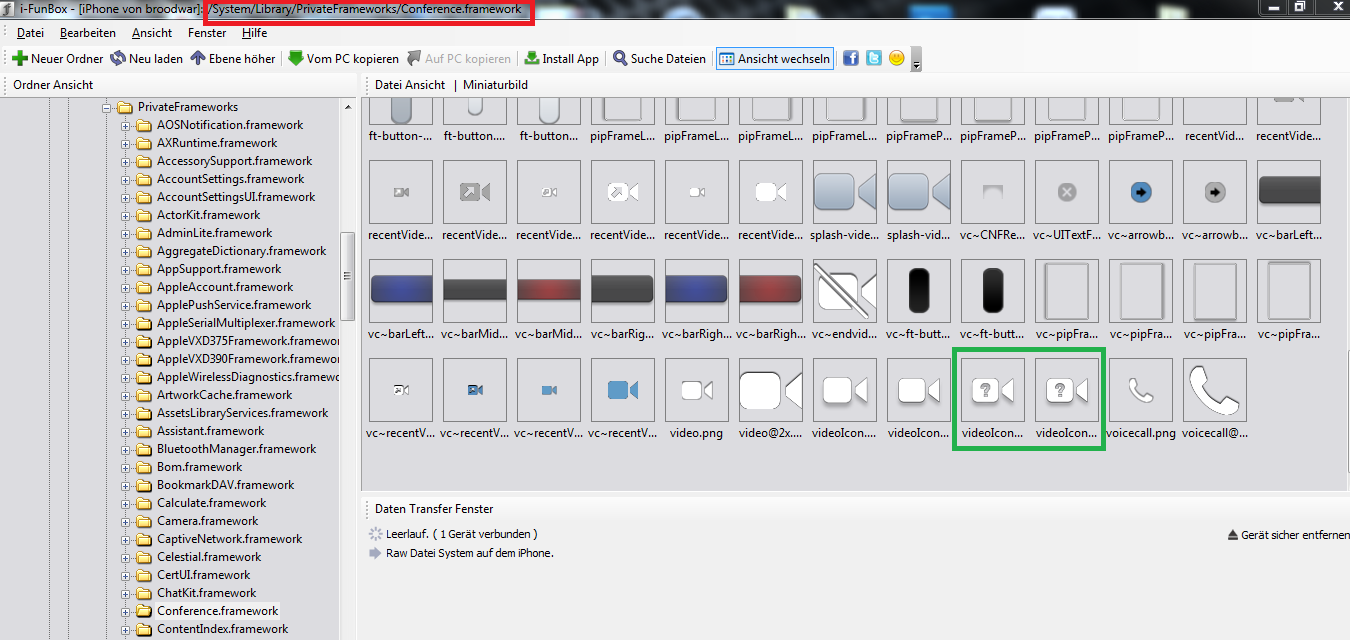Click the Twitter icon in toolbar
This screenshot has width=1350, height=640.
pyautogui.click(x=874, y=59)
